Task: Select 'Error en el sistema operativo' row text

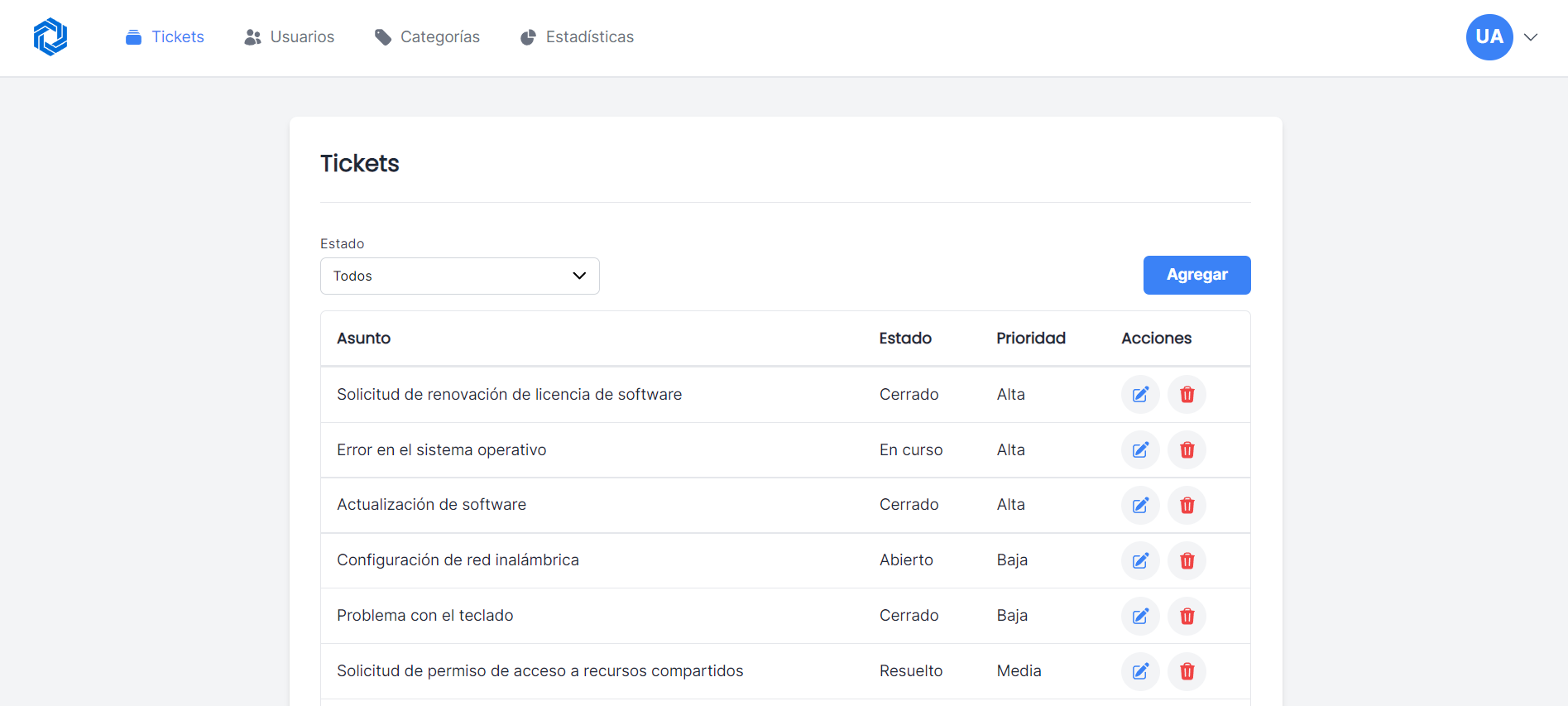Action: click(x=442, y=450)
